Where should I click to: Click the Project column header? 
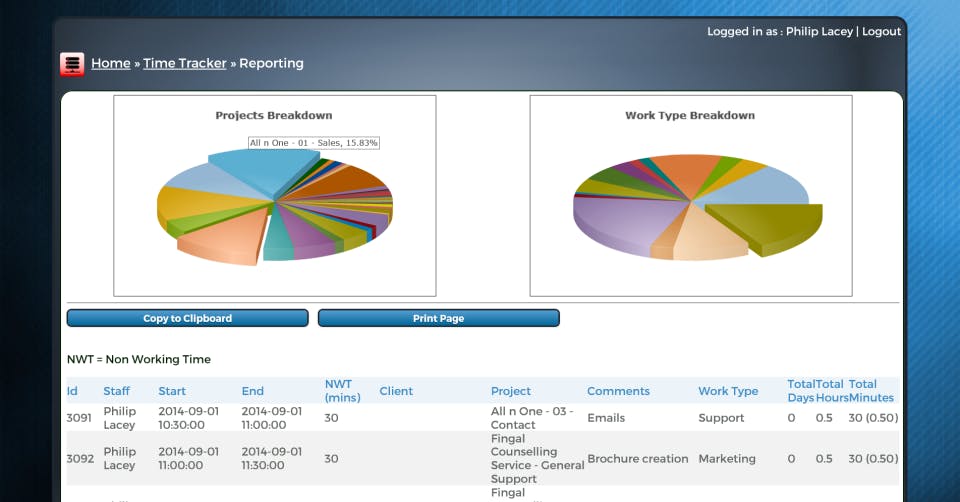pos(511,391)
